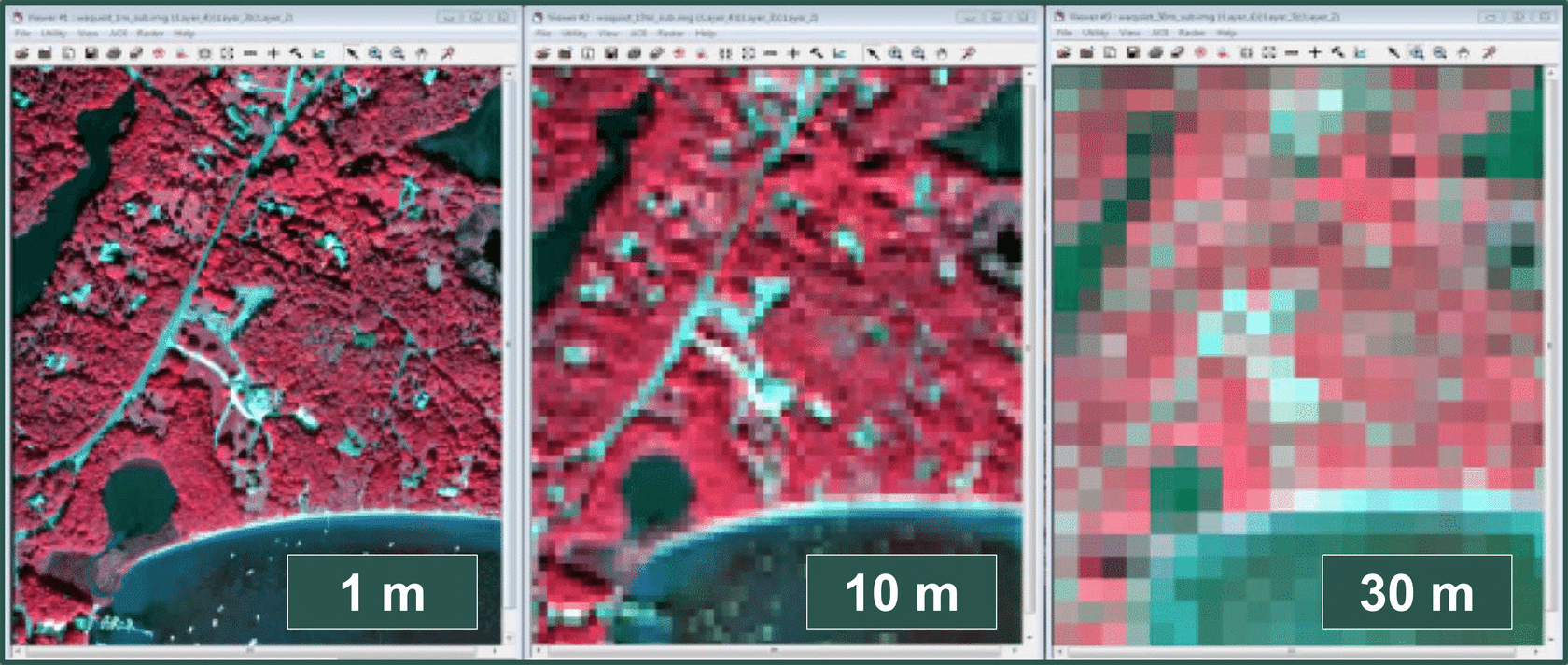Open the layer info icon in Viewer #1
1568x665 pixels.
pyautogui.click(x=68, y=53)
